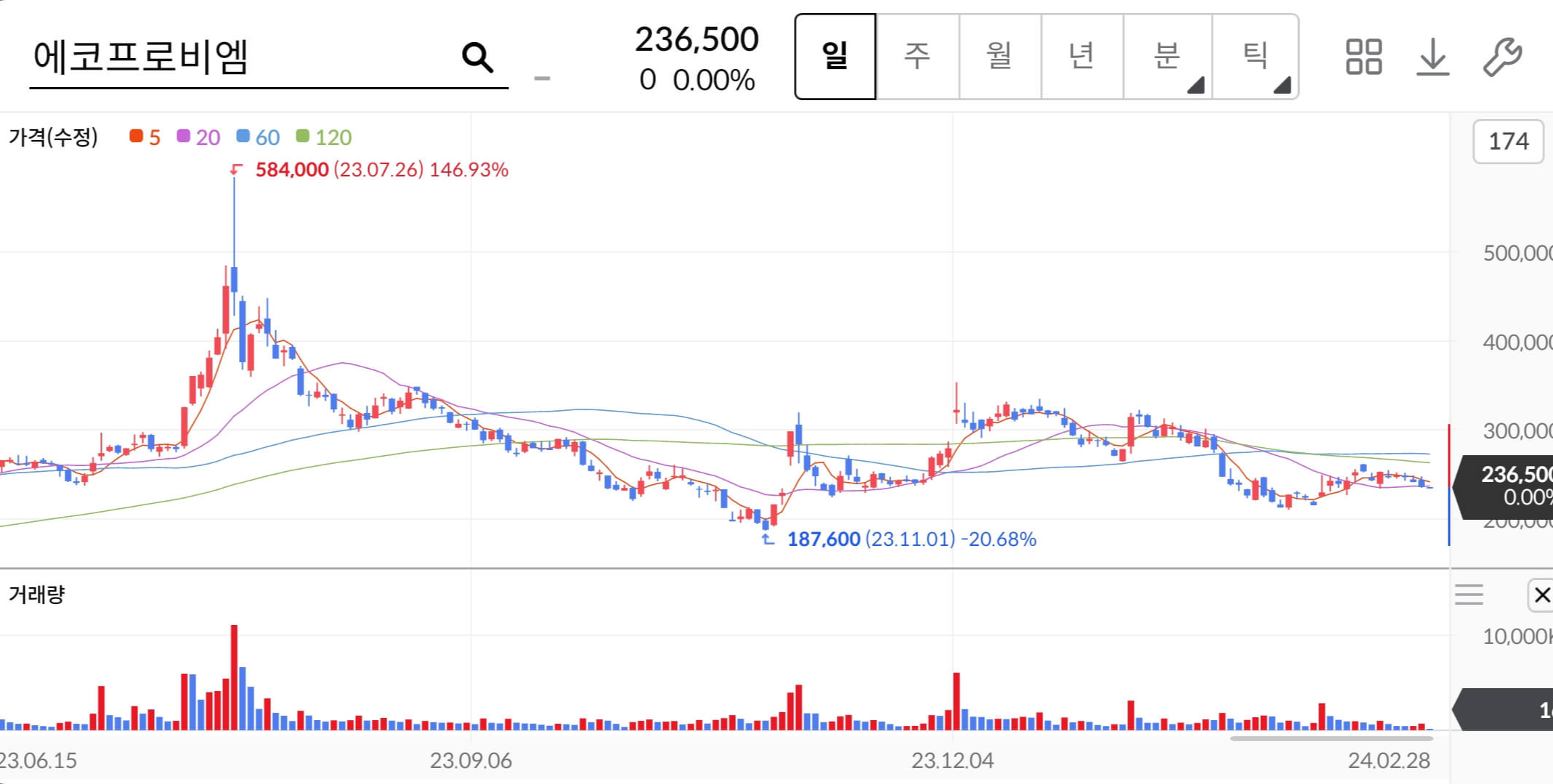The width and height of the screenshot is (1553, 784).
Task: Click the blue arrow marker at the 187,600 low
Action: [x=767, y=539]
